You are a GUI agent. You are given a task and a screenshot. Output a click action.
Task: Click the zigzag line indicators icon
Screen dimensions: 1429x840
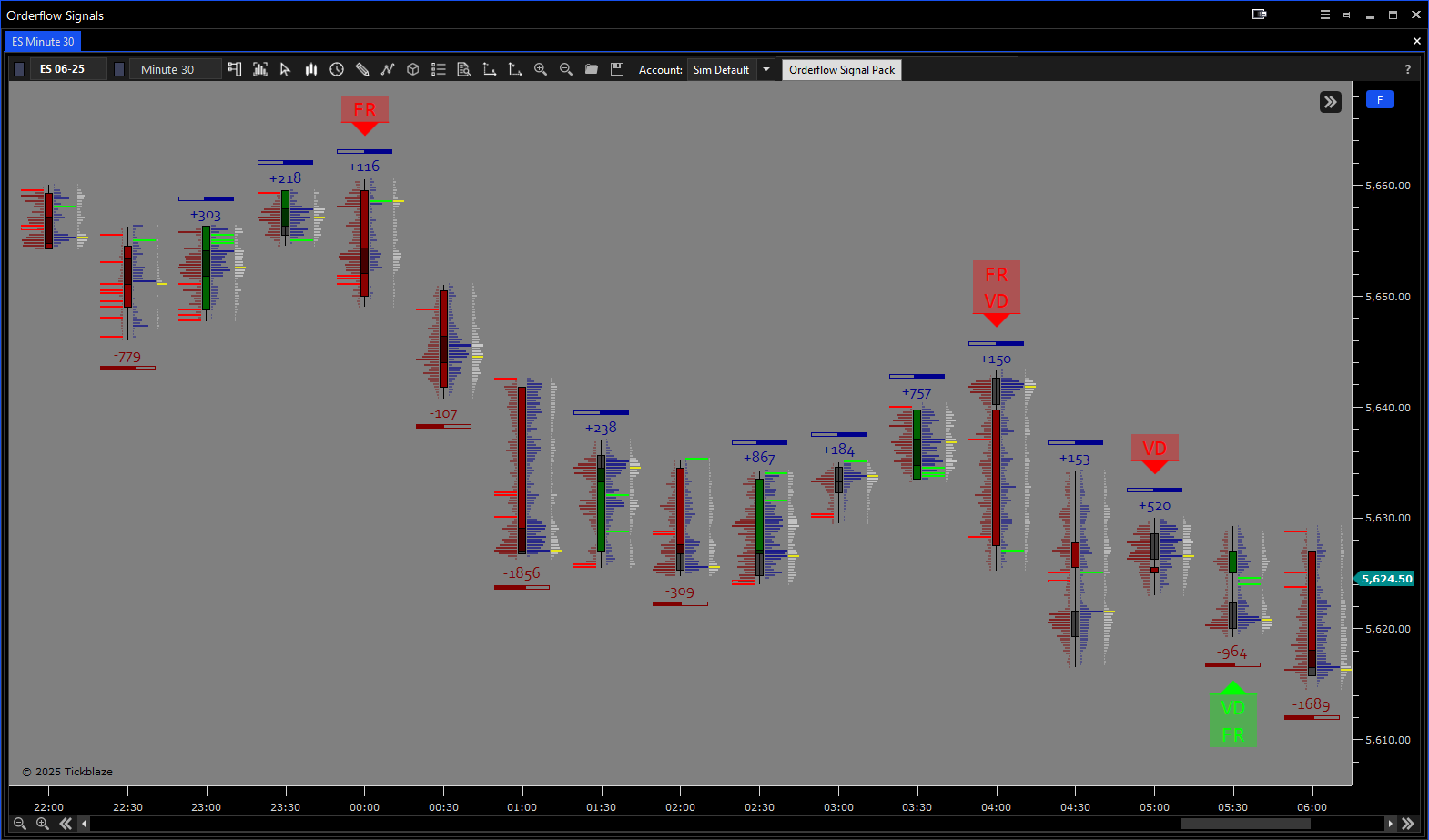click(x=388, y=69)
